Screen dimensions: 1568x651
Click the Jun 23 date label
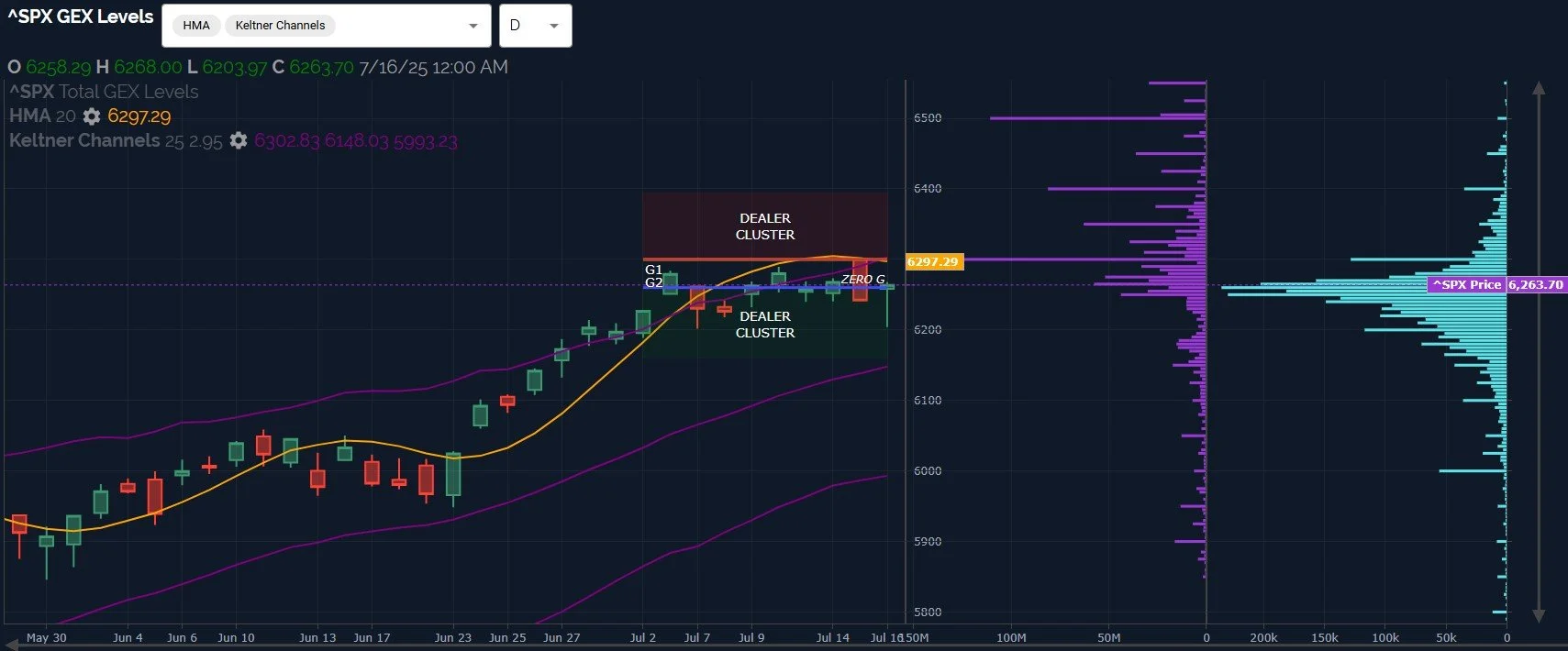pyautogui.click(x=452, y=637)
